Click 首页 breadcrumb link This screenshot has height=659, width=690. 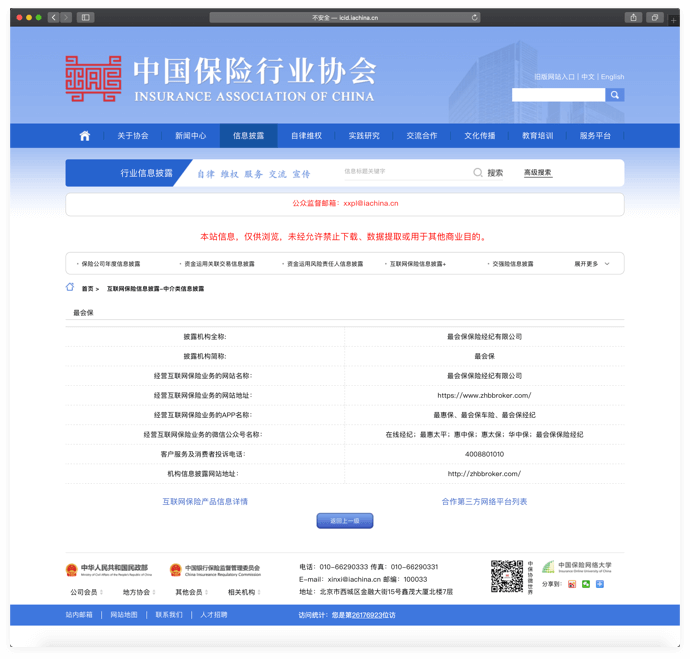(x=88, y=289)
